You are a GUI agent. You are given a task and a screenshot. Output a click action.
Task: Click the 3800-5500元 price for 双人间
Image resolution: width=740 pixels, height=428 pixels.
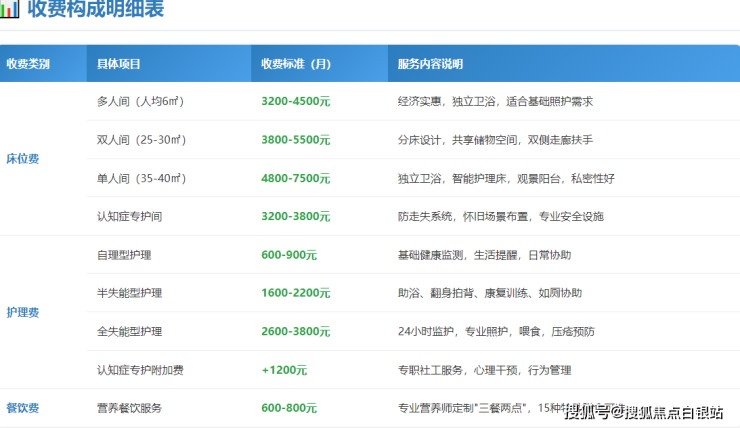coord(296,140)
